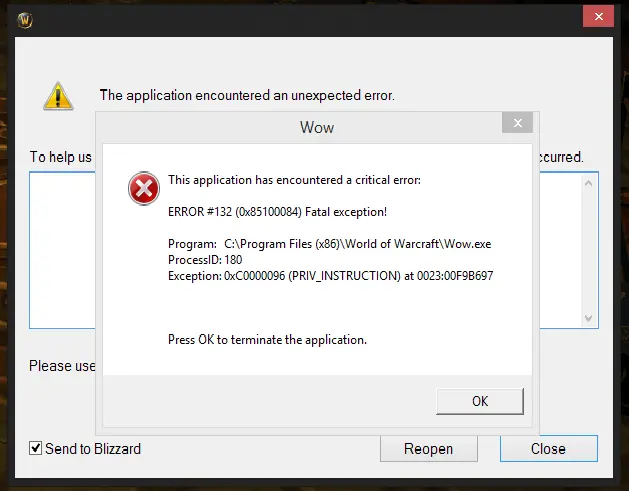Image resolution: width=629 pixels, height=491 pixels.
Task: Click the red critical error X icon
Action: point(144,188)
